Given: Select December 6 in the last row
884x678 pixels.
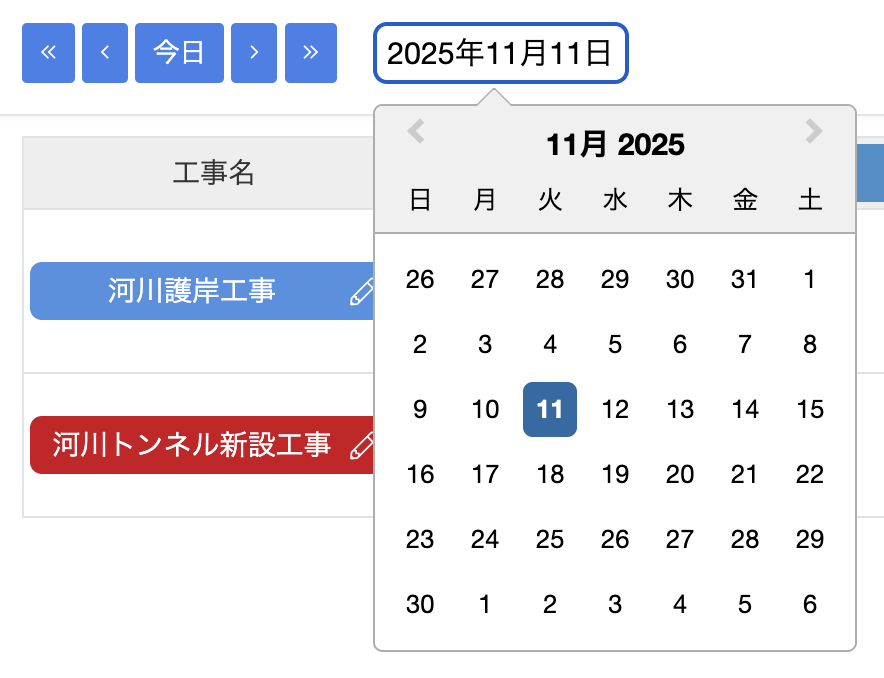Looking at the screenshot, I should (810, 604).
